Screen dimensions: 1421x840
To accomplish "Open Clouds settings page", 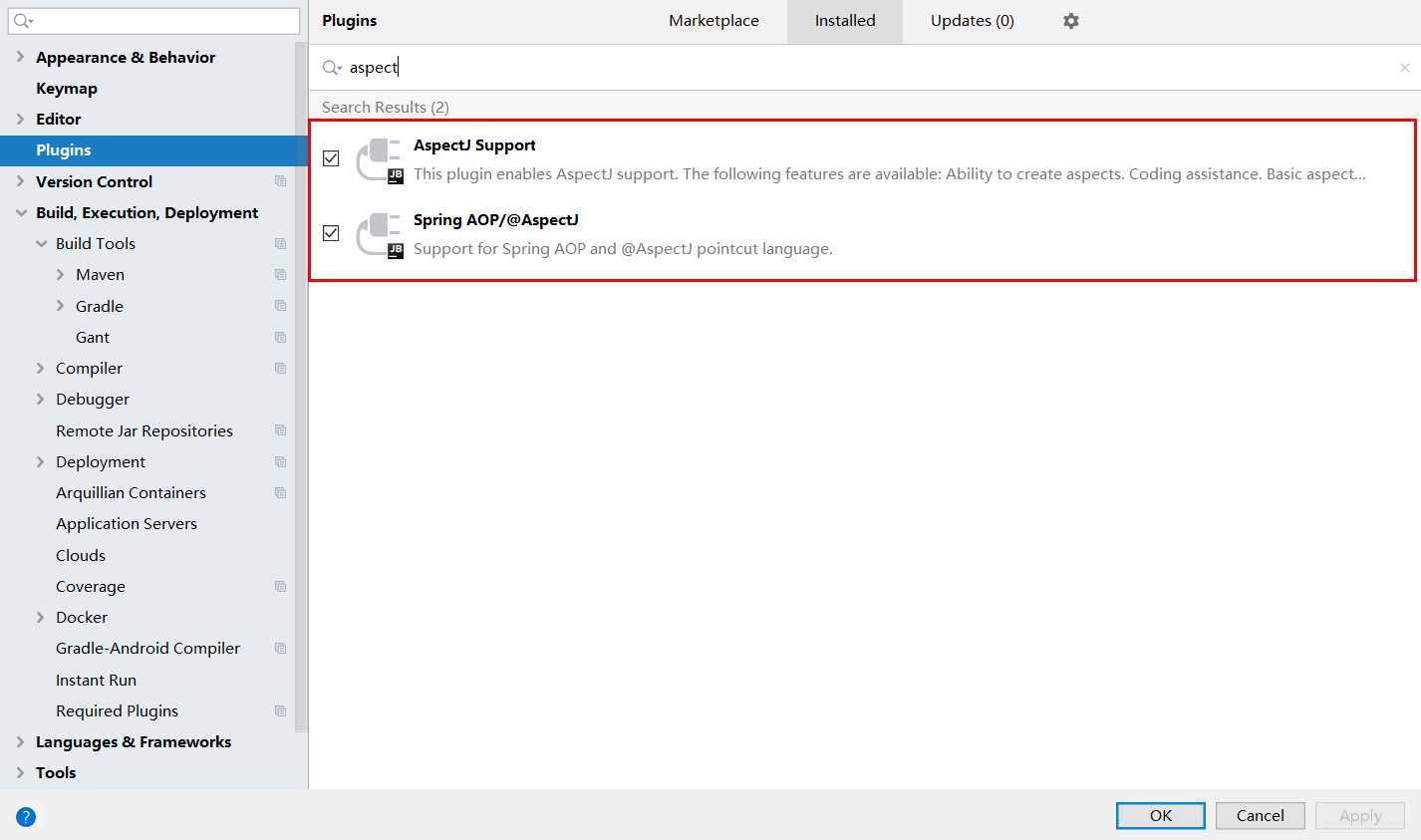I will (81, 555).
